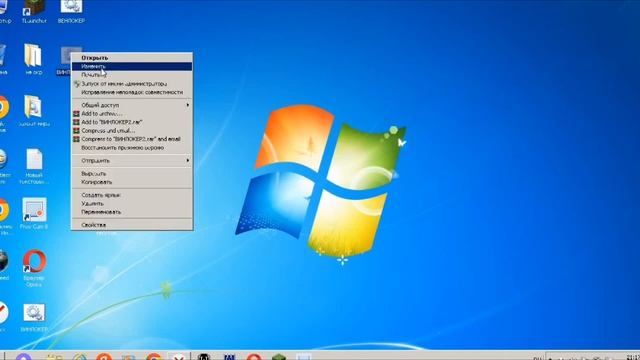Viewport: 640px width, 360px height.
Task: Click WinRAR icon of Add to "ВИНЛОКЕР2.rar"
Action: pyautogui.click(x=76, y=122)
